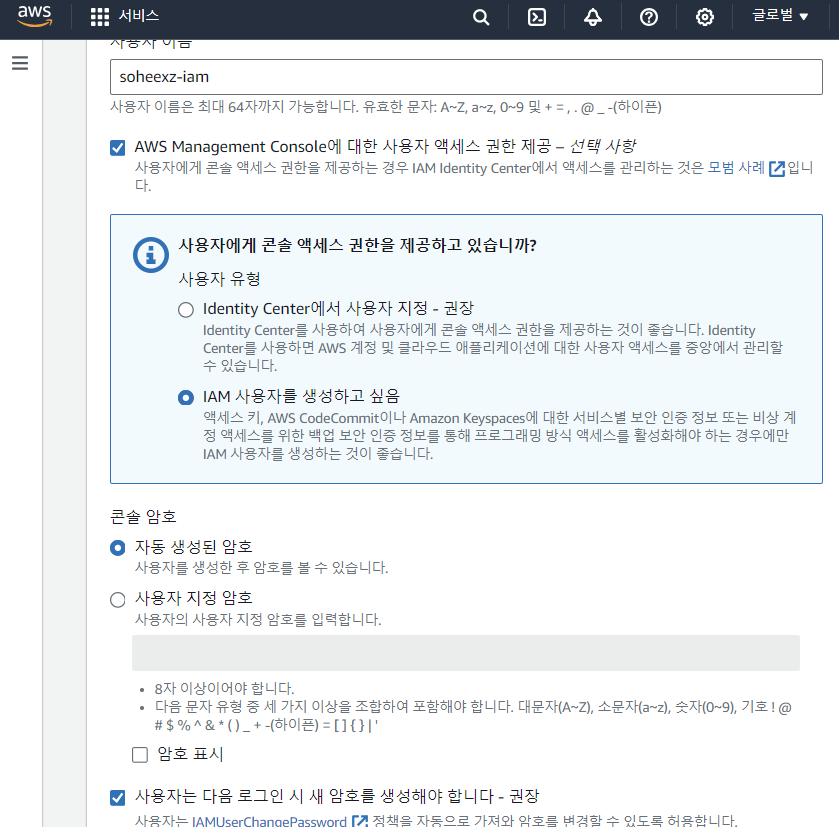This screenshot has width=839, height=827.
Task: Click '8자 이상이어야 합니다.' requirement text
Action: [224, 688]
